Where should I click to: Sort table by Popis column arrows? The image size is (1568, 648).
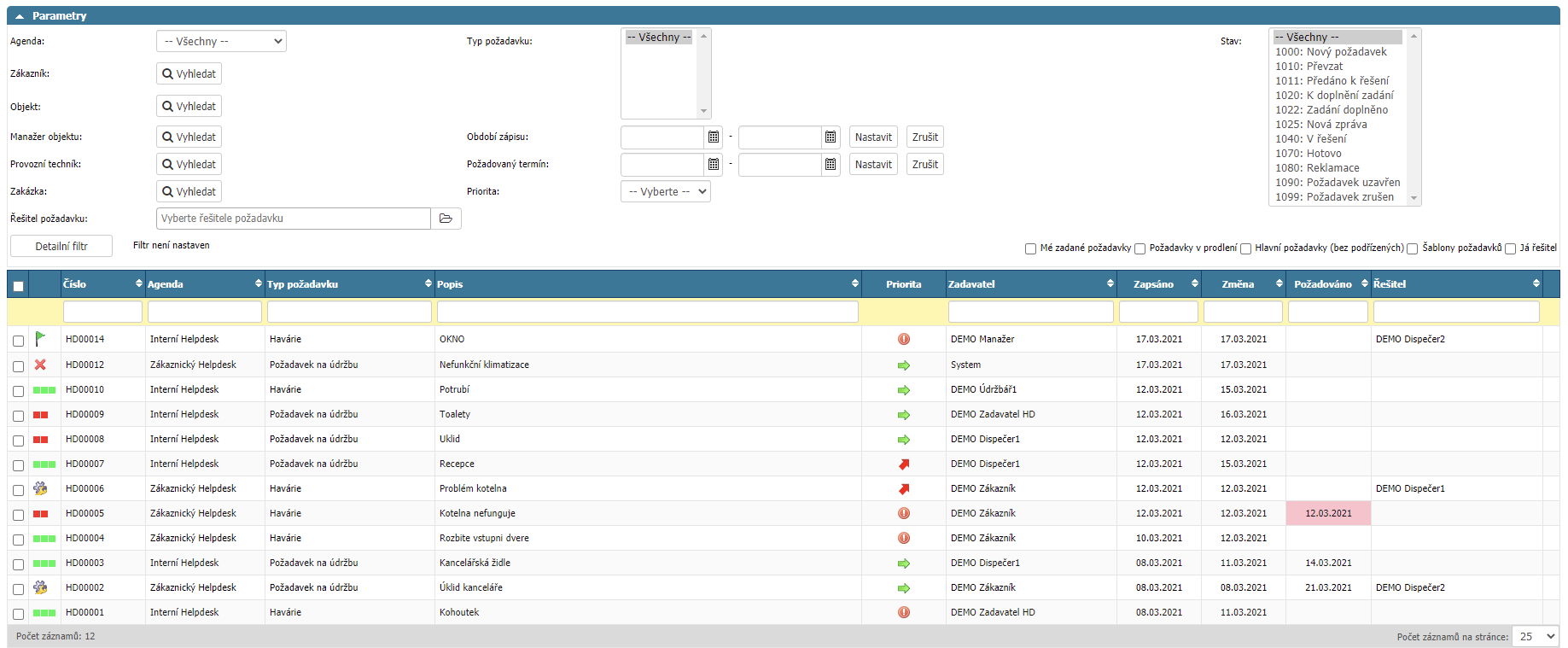[x=854, y=283]
